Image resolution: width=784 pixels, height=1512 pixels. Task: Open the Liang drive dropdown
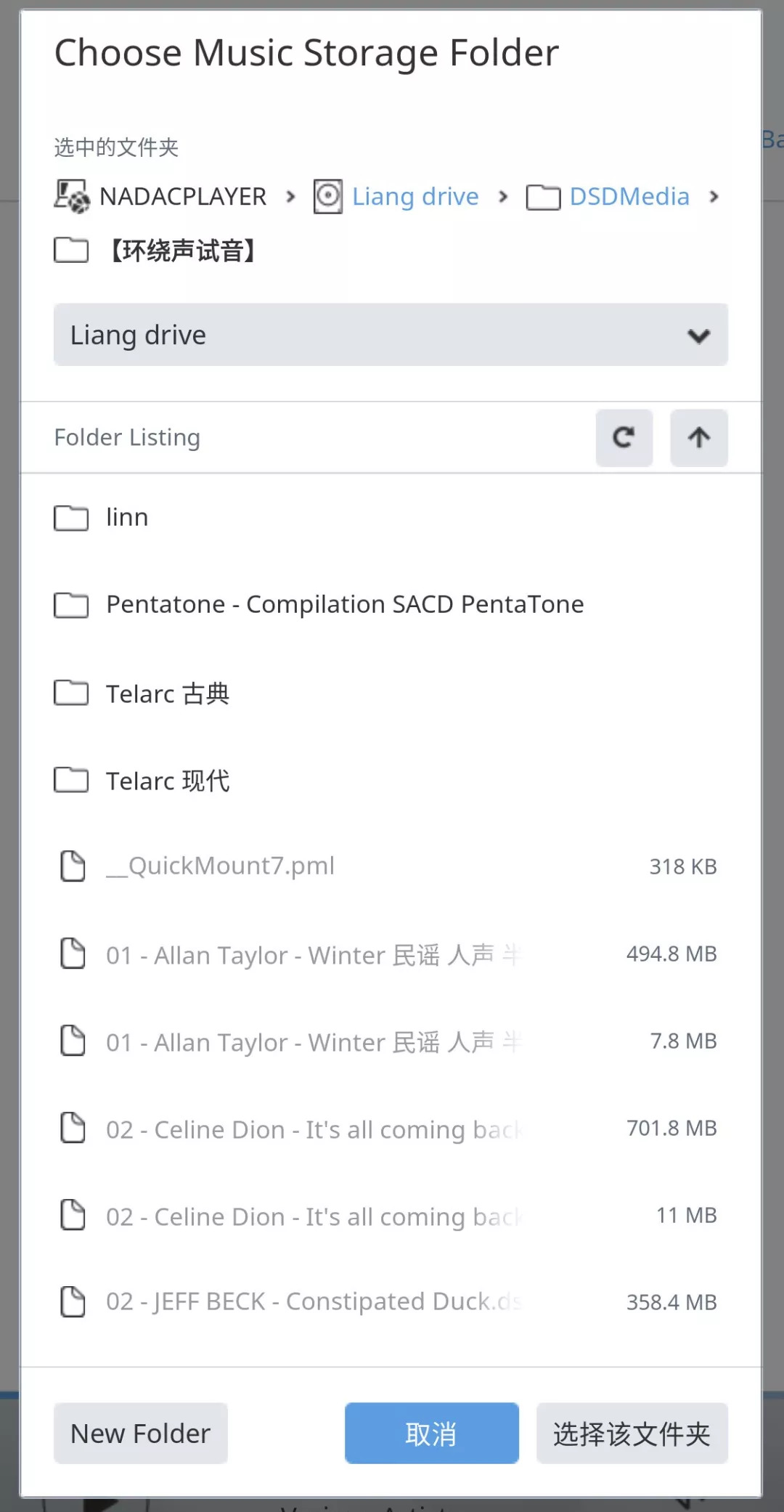(391, 335)
